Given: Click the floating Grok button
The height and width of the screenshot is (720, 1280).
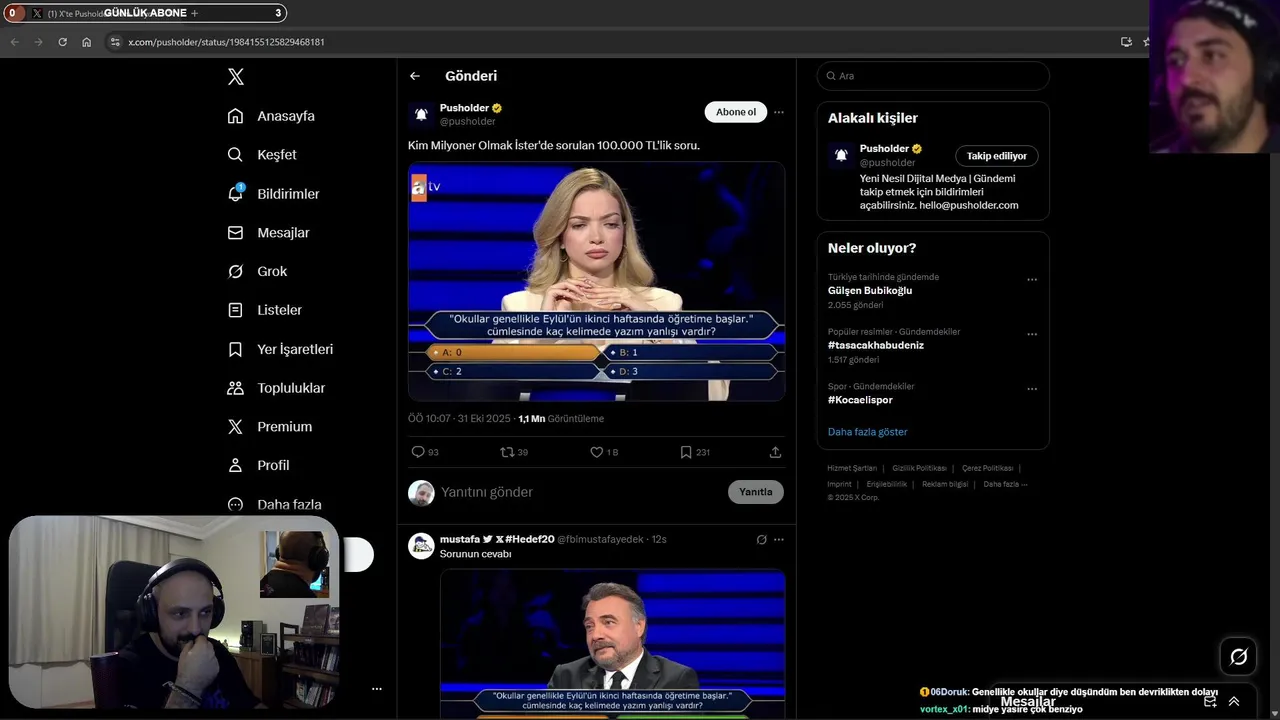Looking at the screenshot, I should pos(1239,657).
